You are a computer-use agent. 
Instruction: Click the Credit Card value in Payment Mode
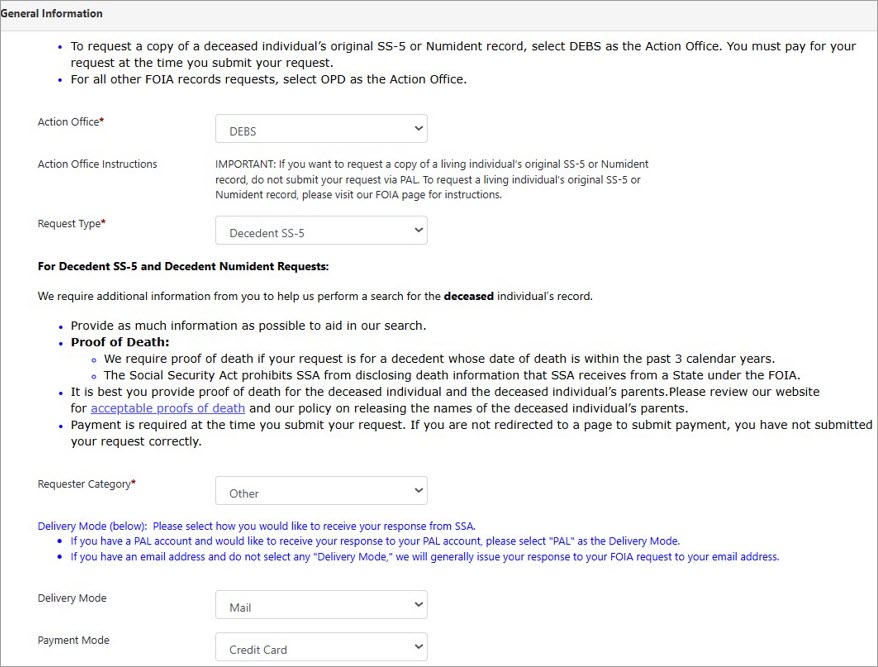(x=261, y=648)
